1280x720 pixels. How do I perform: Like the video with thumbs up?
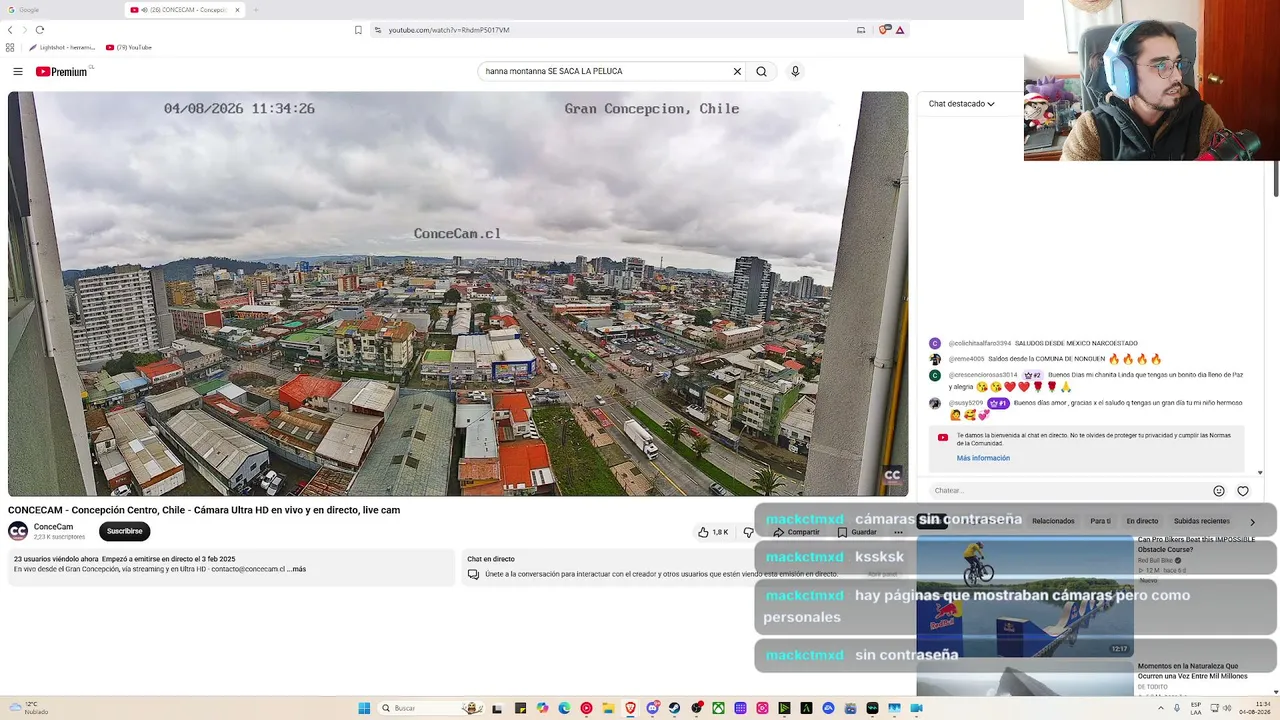713,532
